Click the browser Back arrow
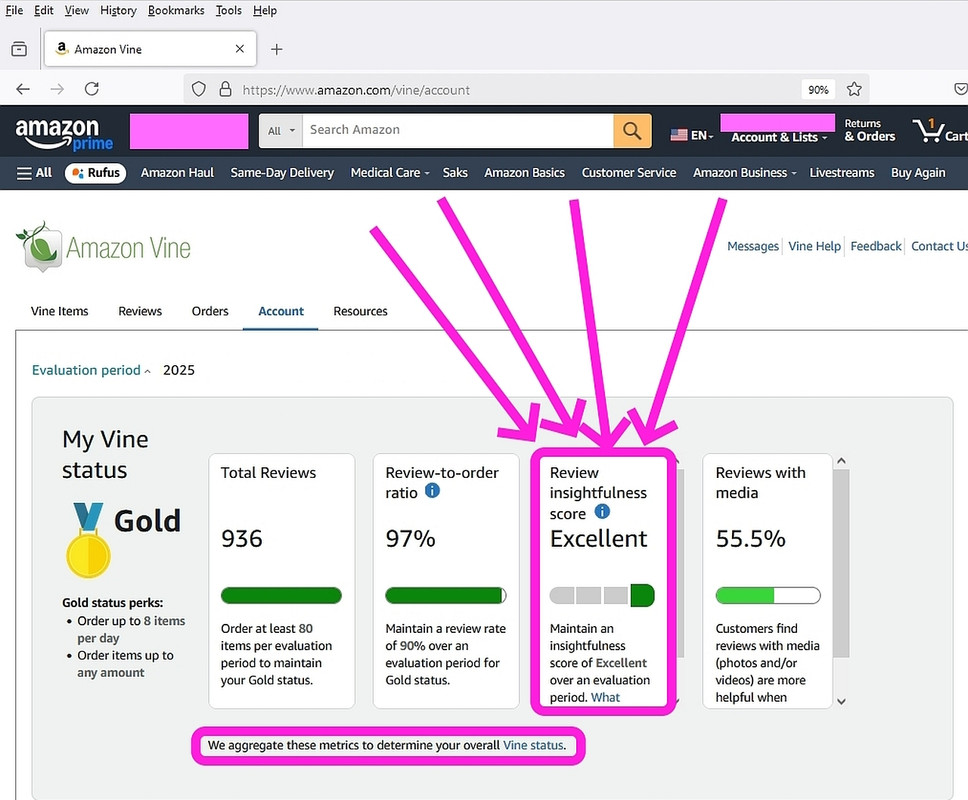This screenshot has height=800, width=968. click(x=23, y=89)
